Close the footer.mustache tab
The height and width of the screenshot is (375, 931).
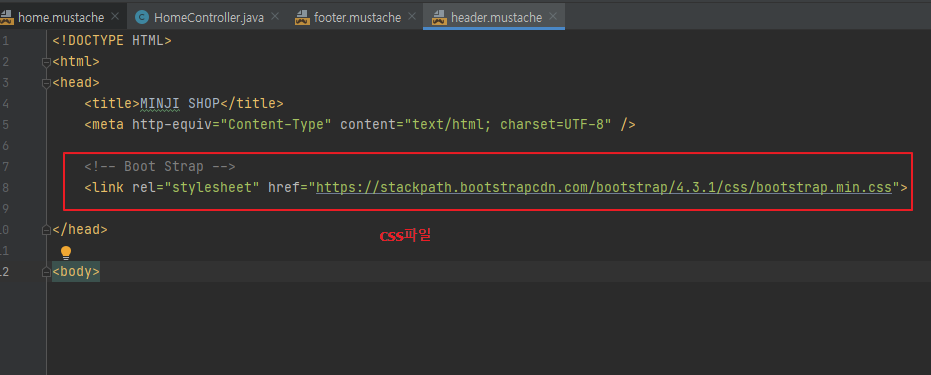coord(412,17)
